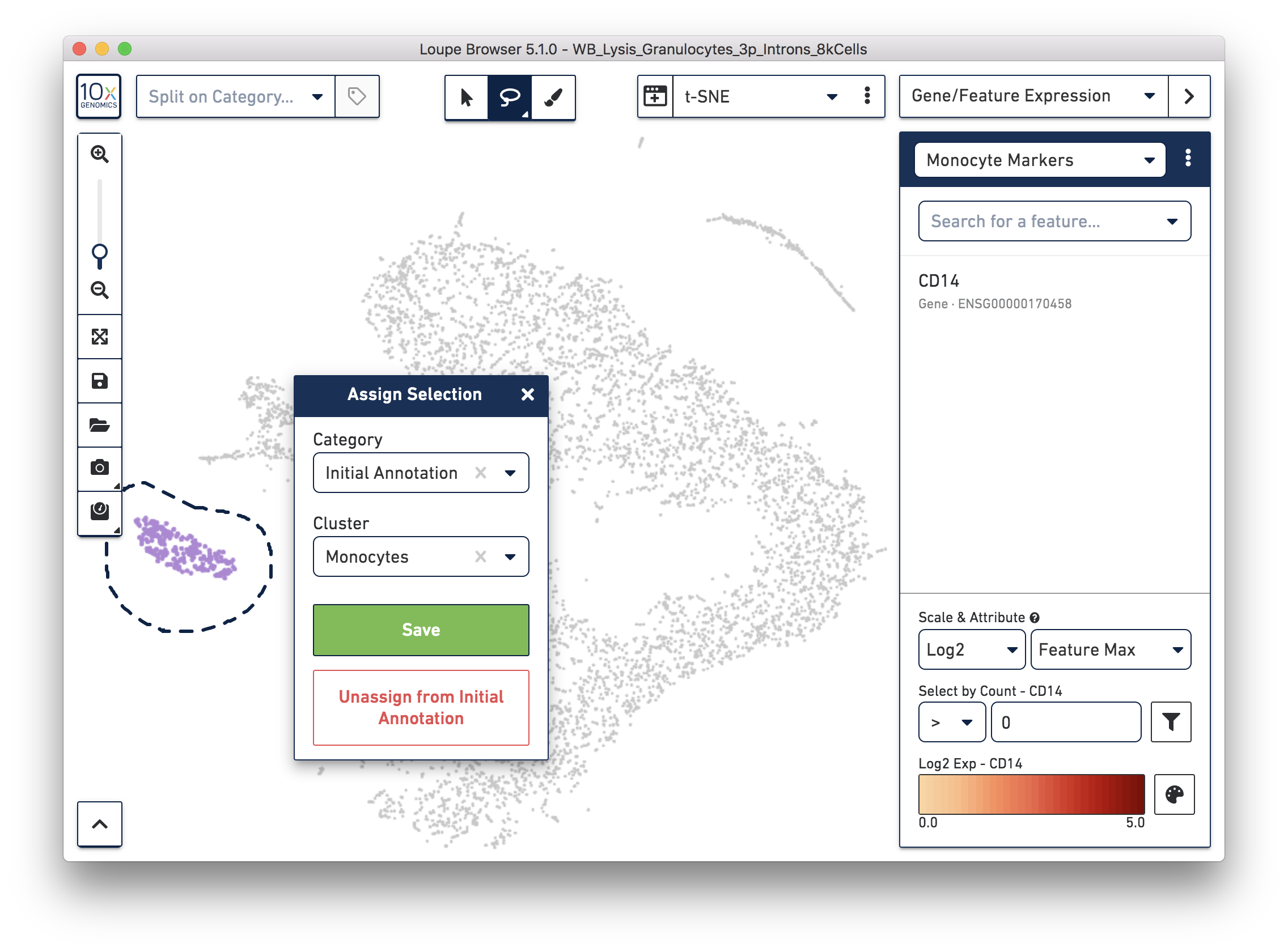Viewport: 1288px width, 952px height.
Task: Select the CD14 gene entry
Action: (1054, 292)
